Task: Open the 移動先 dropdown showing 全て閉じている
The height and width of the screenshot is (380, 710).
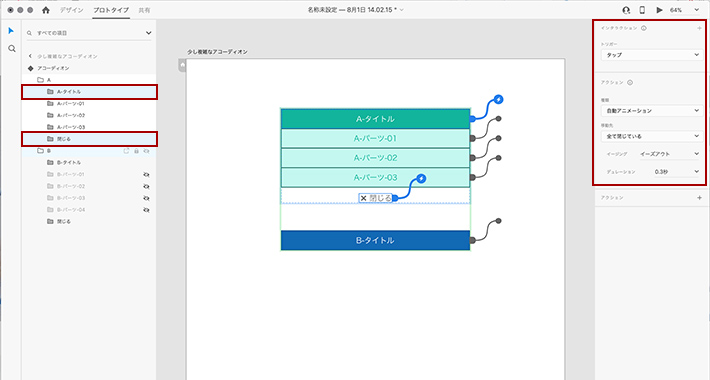Action: click(652, 136)
